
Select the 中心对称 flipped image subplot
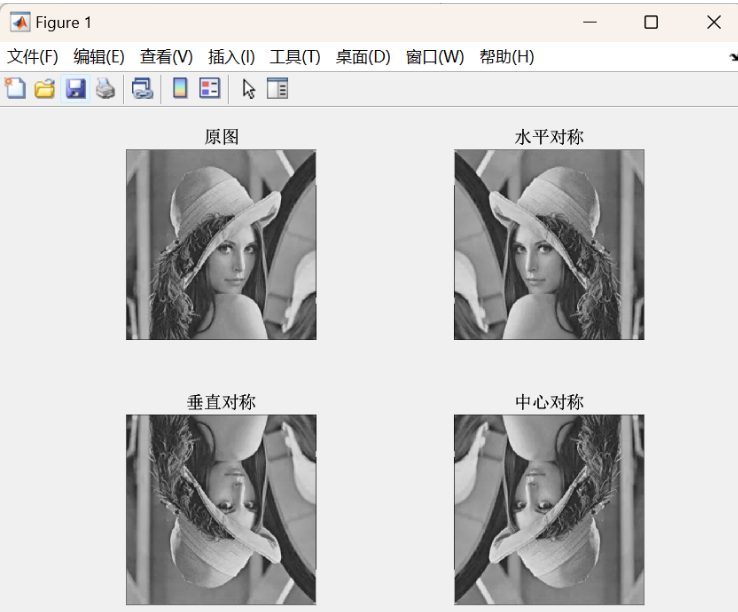tap(549, 509)
